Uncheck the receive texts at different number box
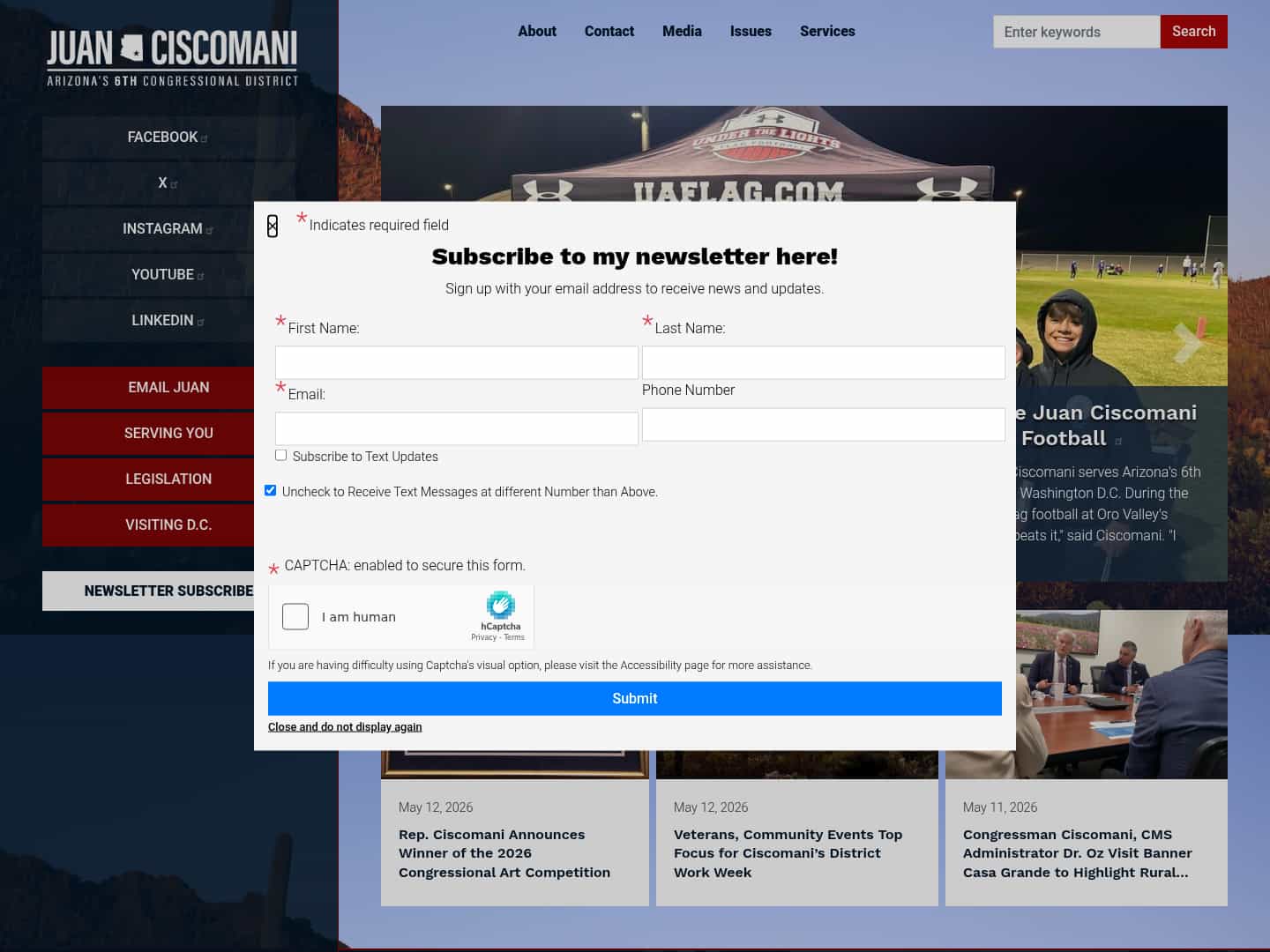 (x=270, y=490)
